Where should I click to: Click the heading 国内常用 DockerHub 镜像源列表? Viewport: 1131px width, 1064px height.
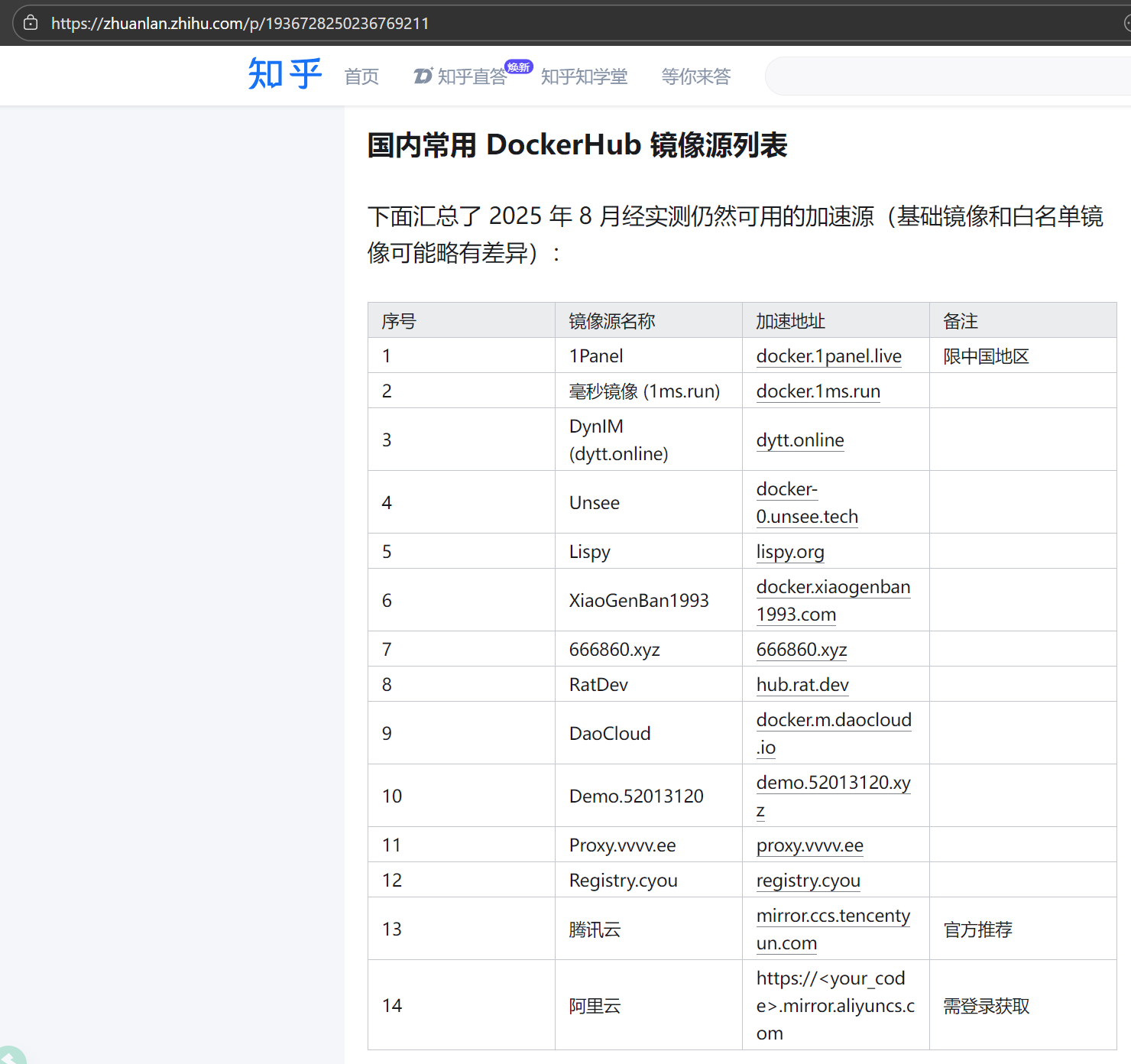point(577,145)
